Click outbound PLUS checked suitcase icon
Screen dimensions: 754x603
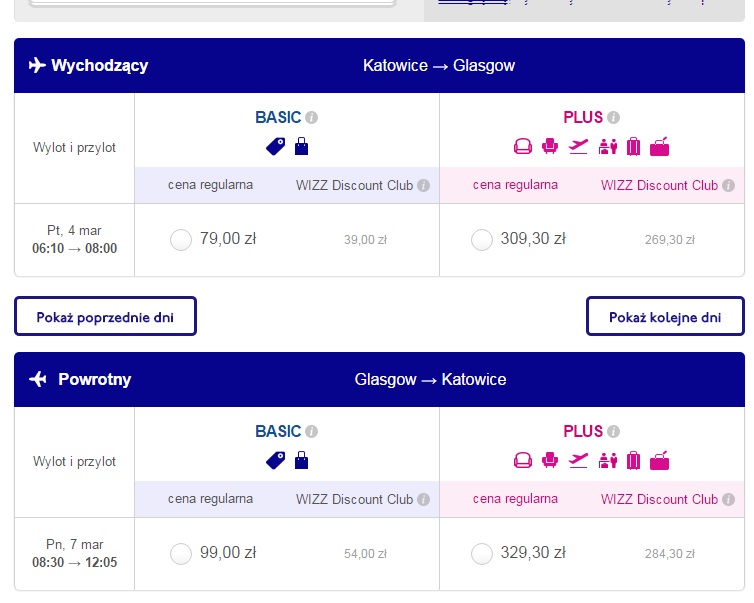coord(633,146)
